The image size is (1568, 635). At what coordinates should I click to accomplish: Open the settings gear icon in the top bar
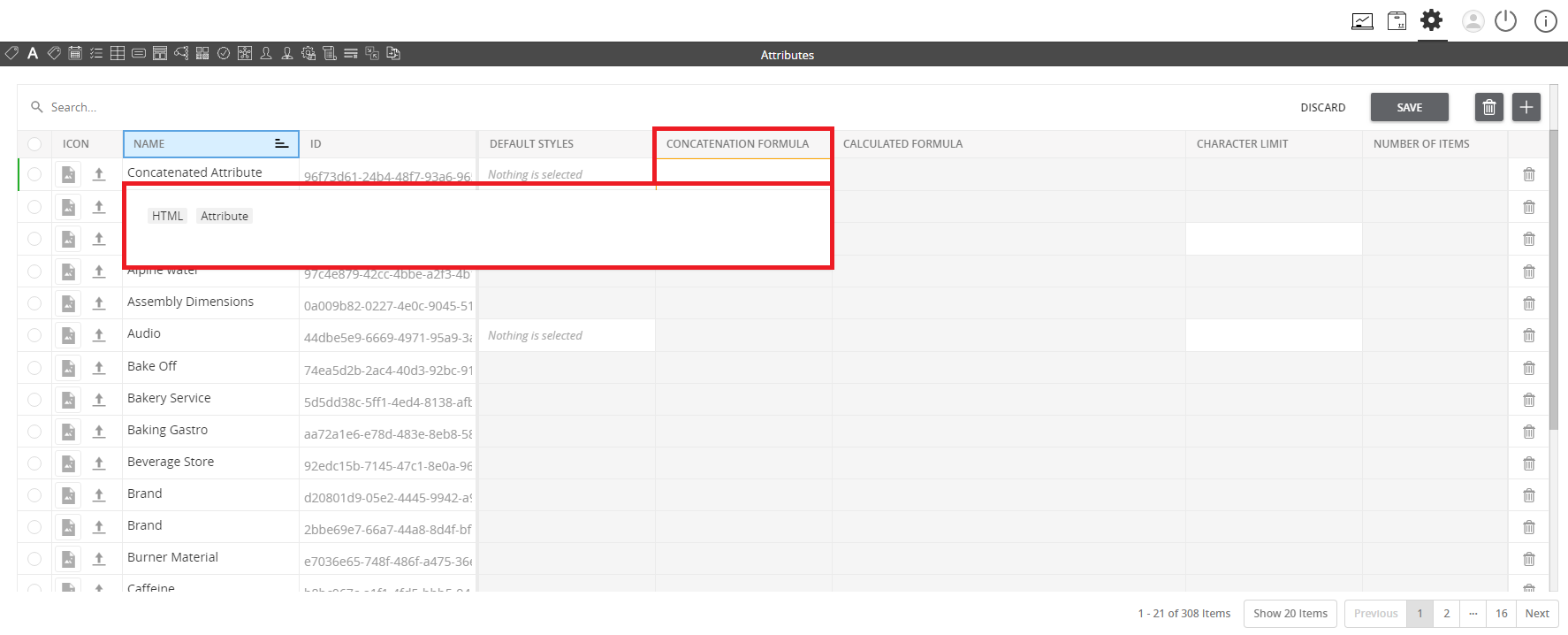click(x=1432, y=19)
